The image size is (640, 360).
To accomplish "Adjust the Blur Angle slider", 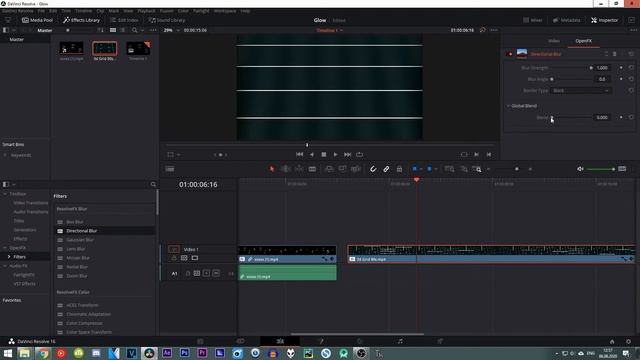I will [x=571, y=79].
